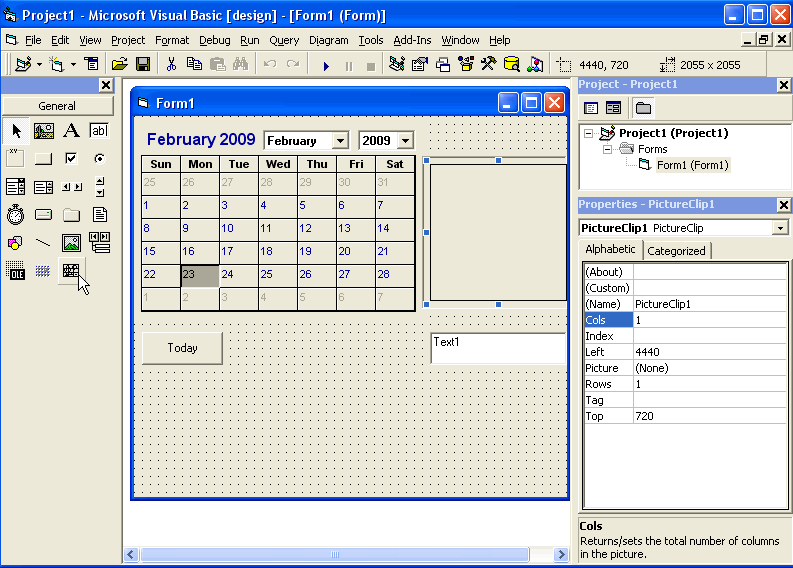Viewport: 793px width, 568px height.
Task: Open Add Standard EXE Project dropdown arrow
Action: pyautogui.click(x=39, y=64)
